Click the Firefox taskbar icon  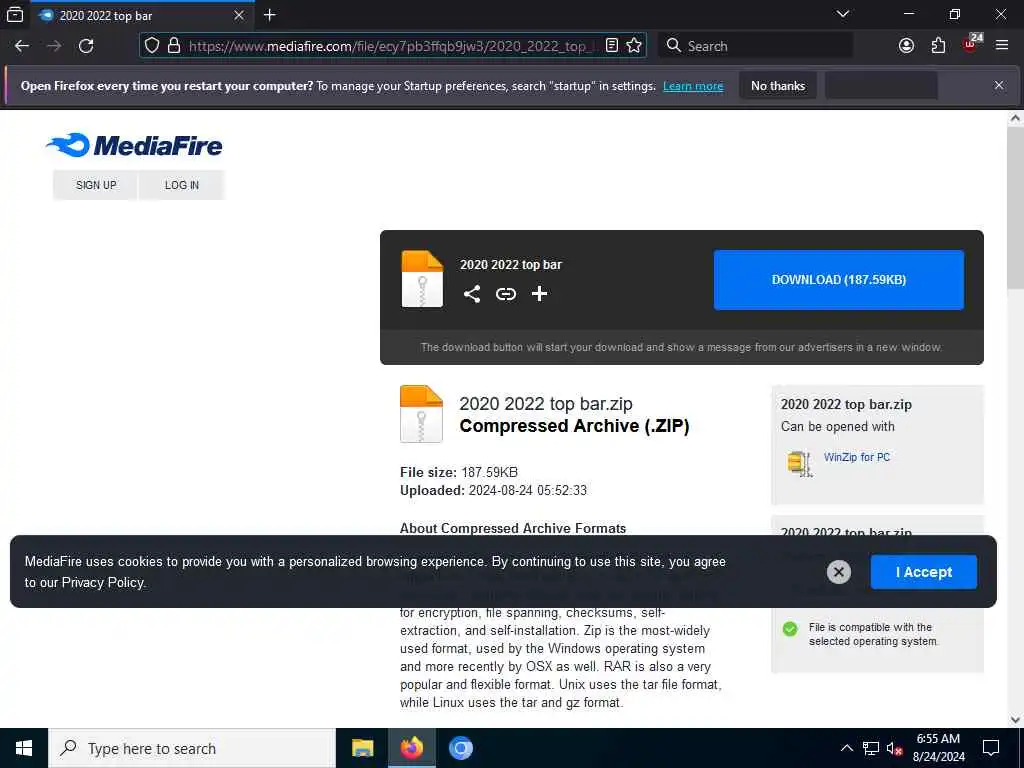(x=411, y=748)
